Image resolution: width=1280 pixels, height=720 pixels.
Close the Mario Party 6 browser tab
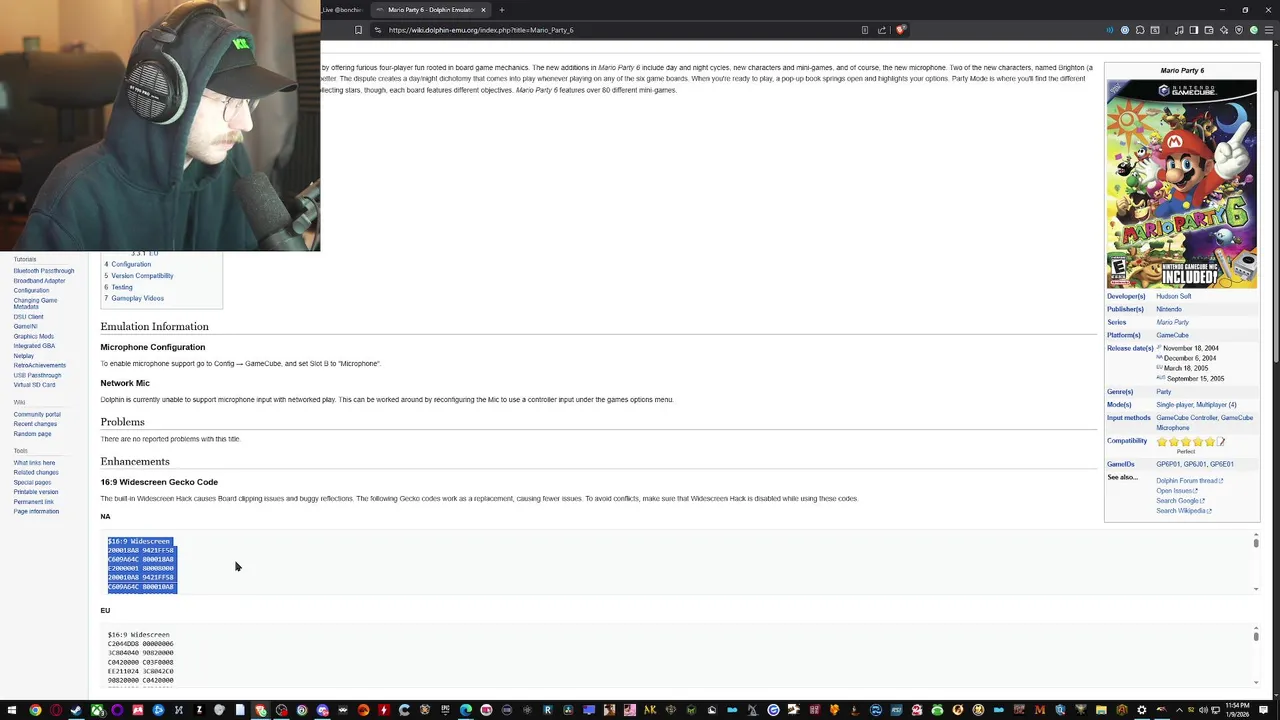tap(483, 10)
